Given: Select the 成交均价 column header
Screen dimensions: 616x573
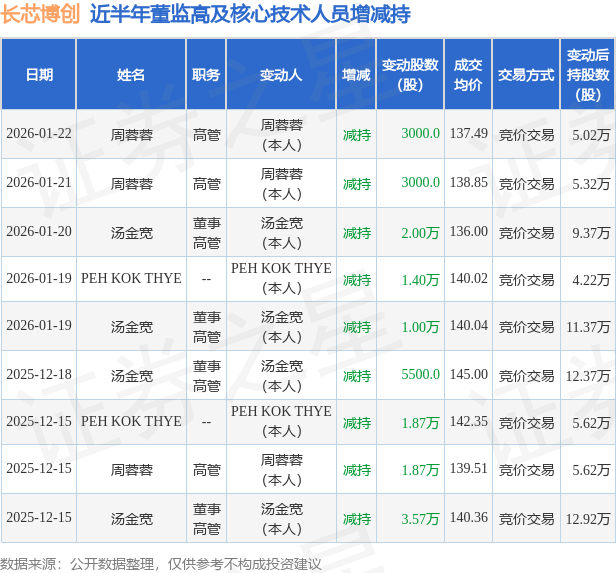Looking at the screenshot, I should 468,74.
